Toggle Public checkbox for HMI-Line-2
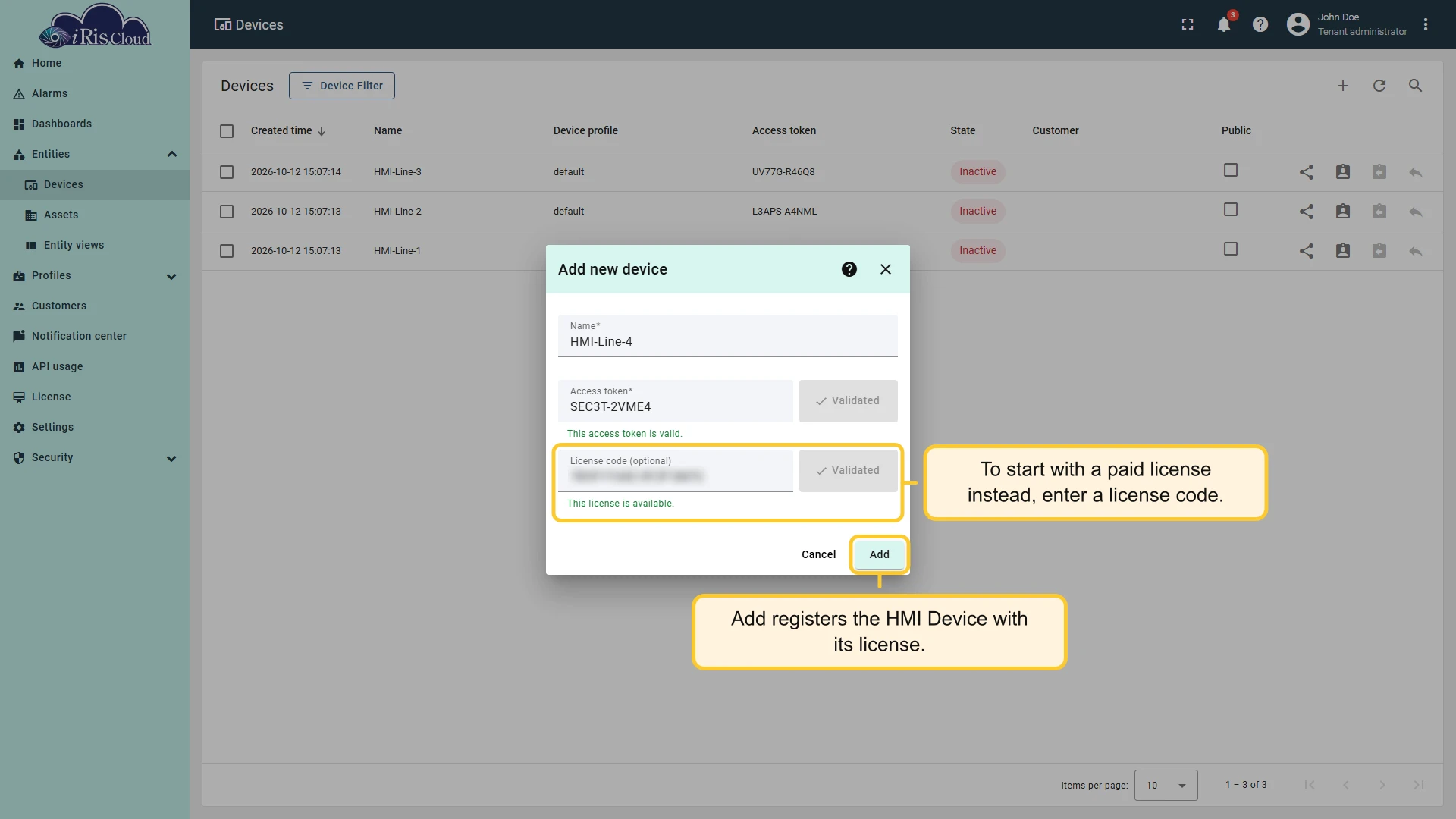1456x819 pixels. click(x=1231, y=210)
